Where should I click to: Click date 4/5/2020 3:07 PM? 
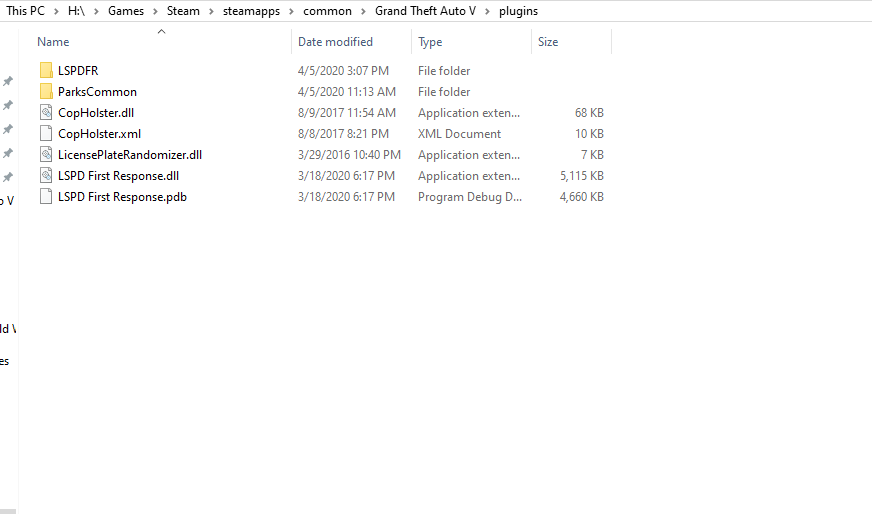[343, 71]
